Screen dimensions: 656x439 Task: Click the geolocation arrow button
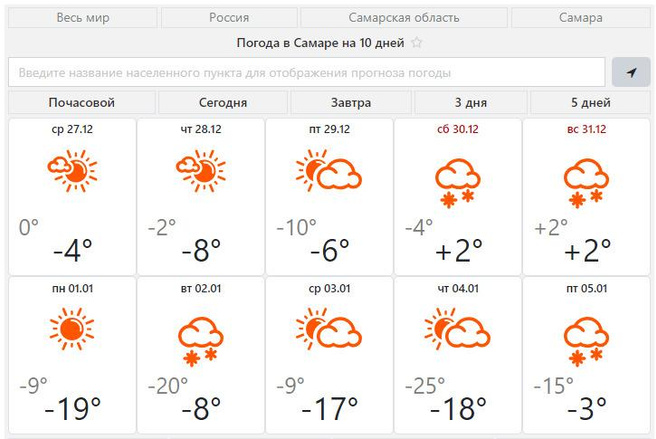click(x=631, y=72)
